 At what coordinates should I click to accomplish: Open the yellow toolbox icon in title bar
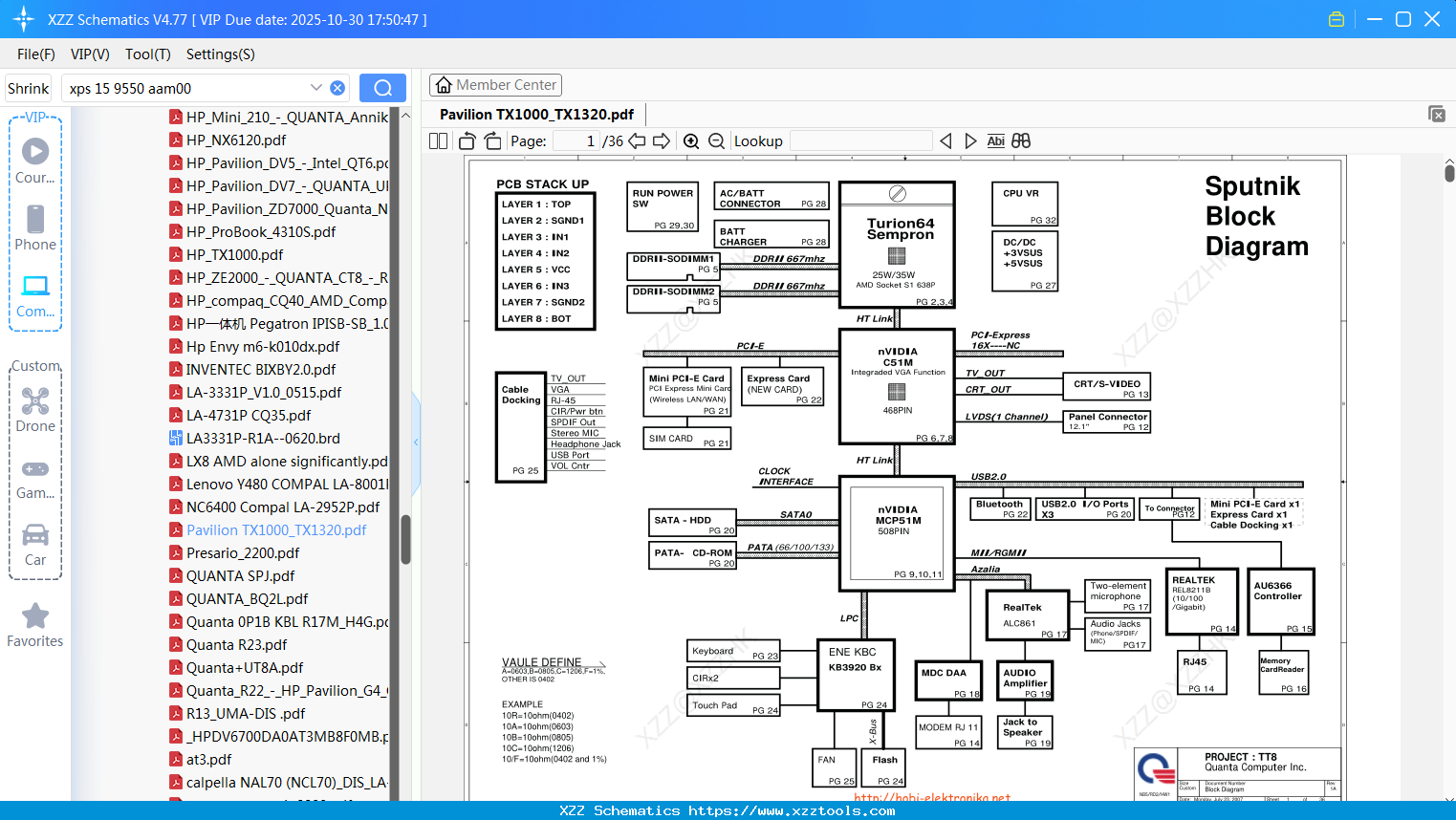[x=1336, y=19]
